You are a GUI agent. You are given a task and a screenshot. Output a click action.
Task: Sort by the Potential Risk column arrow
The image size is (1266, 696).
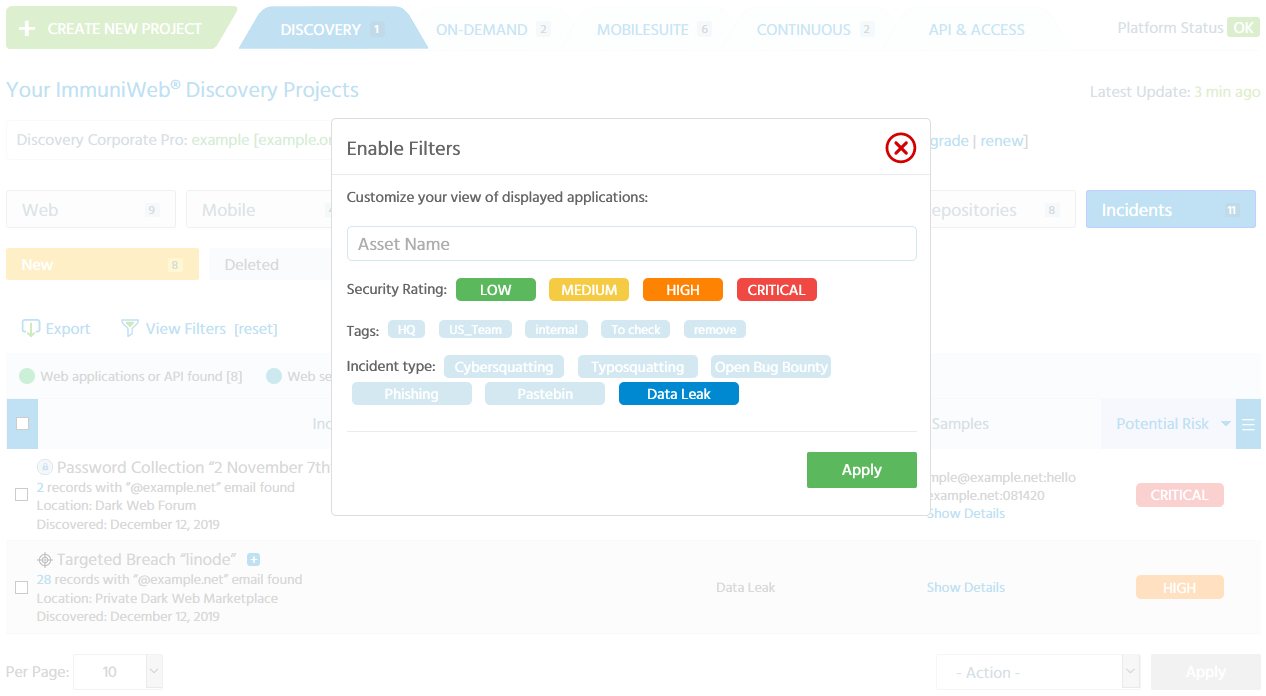coord(1226,424)
